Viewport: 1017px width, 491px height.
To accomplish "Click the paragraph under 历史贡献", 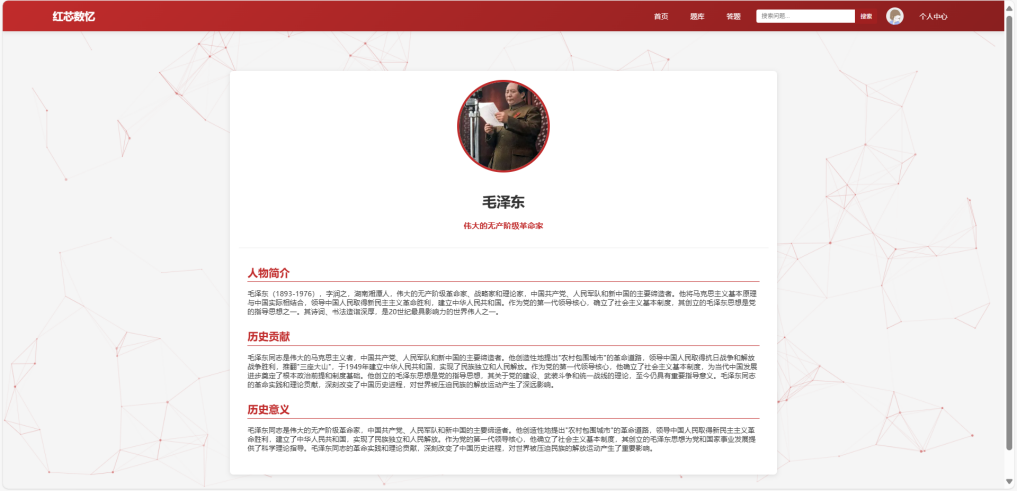I will [503, 370].
